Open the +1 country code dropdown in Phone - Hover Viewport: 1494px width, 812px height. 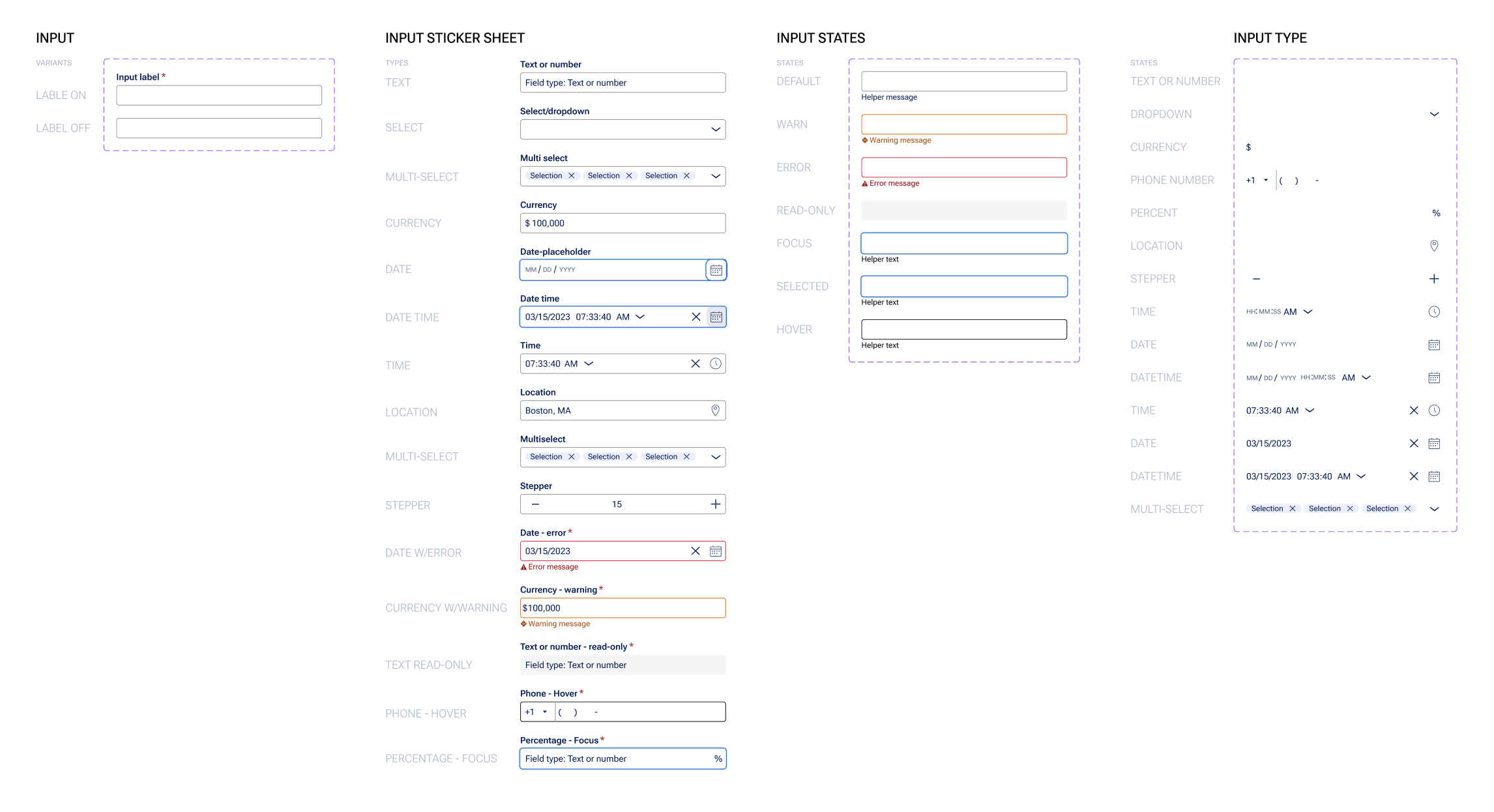(545, 712)
